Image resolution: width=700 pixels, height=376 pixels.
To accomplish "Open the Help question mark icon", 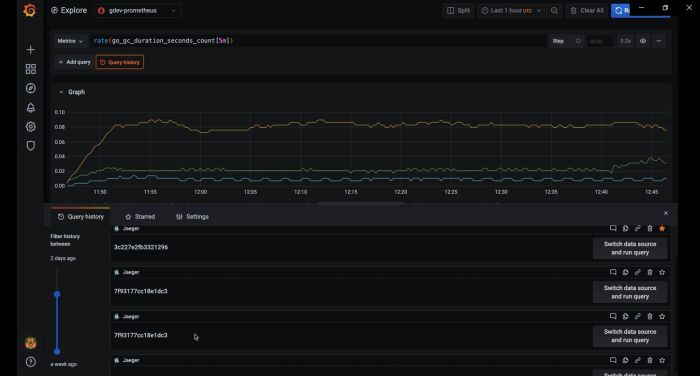I will (30, 362).
